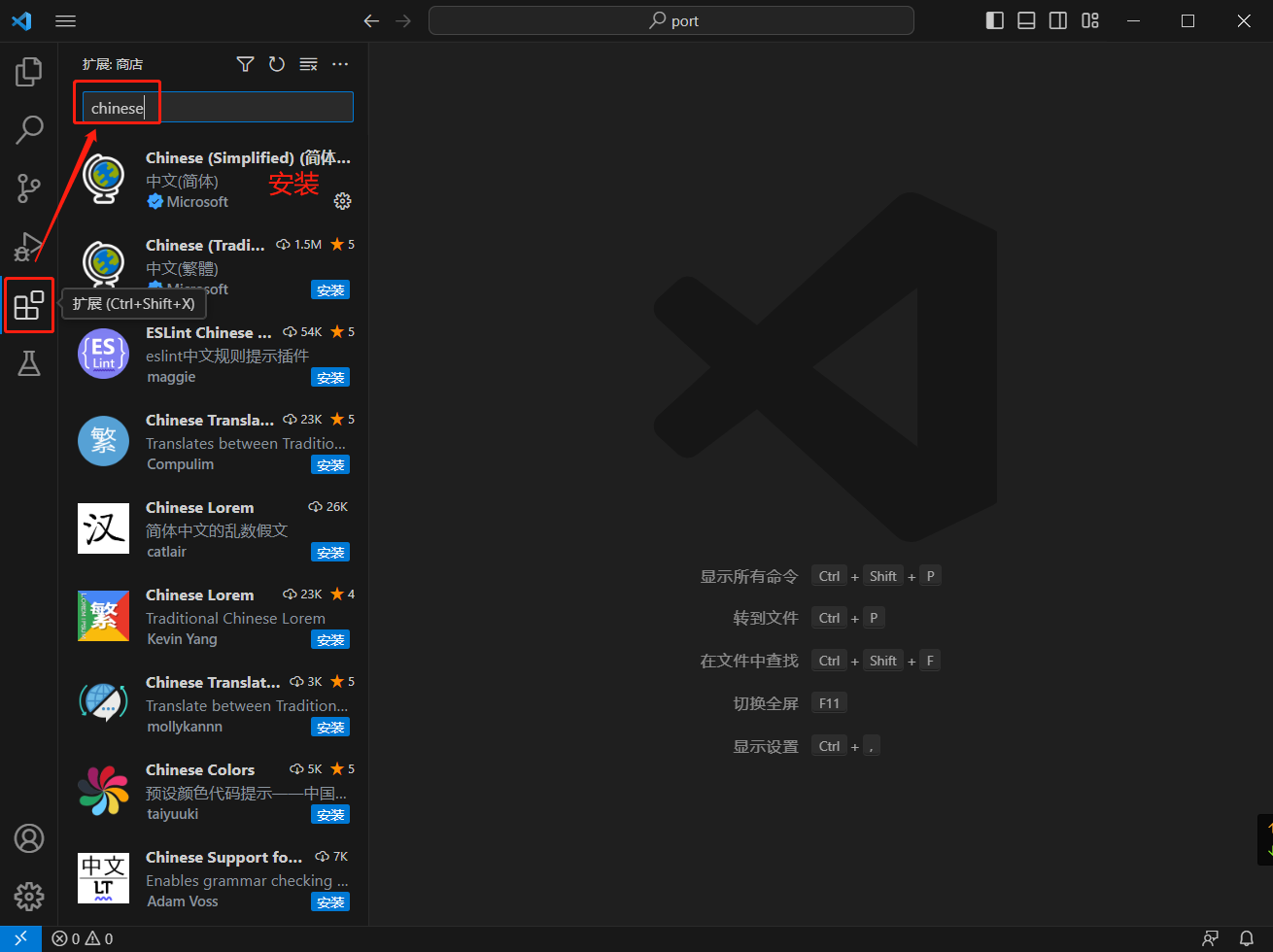Install the Chinese Colors extension
The width and height of the screenshot is (1273, 952).
click(330, 815)
